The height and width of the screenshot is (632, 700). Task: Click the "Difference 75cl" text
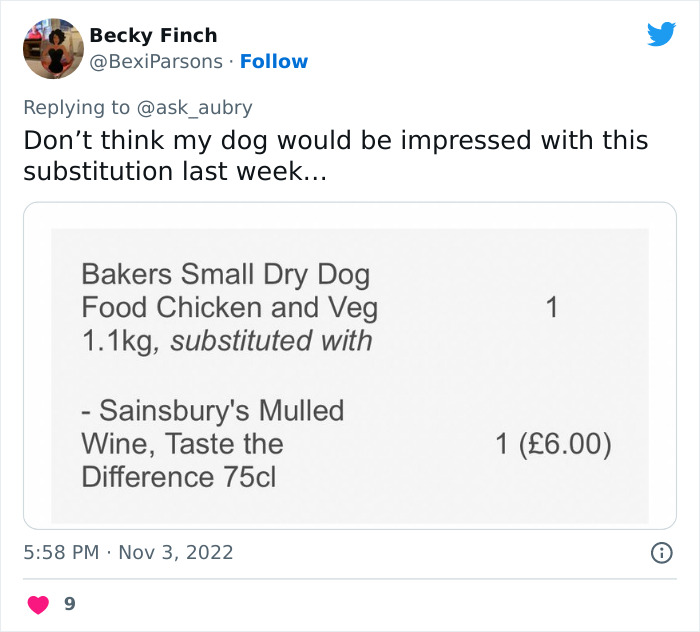coord(178,477)
